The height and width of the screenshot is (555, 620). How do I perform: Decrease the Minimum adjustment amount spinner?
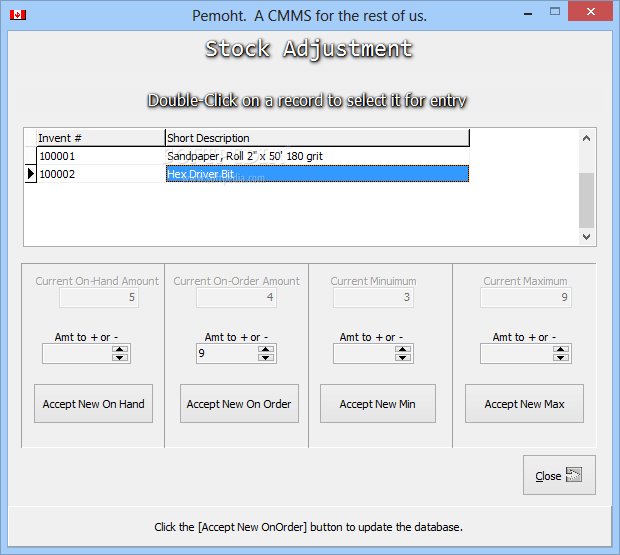(x=403, y=358)
